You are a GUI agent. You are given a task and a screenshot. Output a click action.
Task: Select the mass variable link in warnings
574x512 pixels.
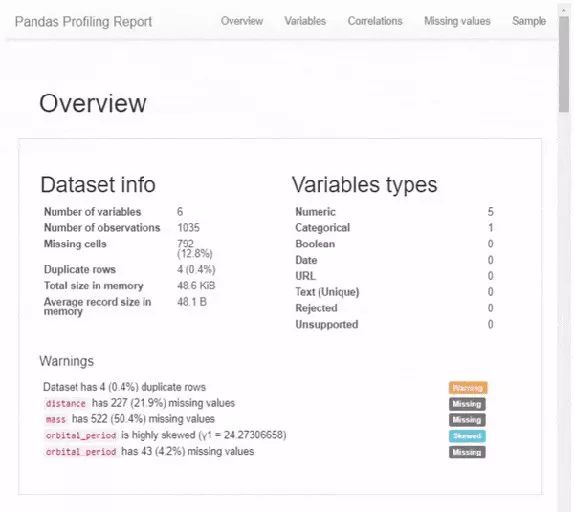pos(56,419)
